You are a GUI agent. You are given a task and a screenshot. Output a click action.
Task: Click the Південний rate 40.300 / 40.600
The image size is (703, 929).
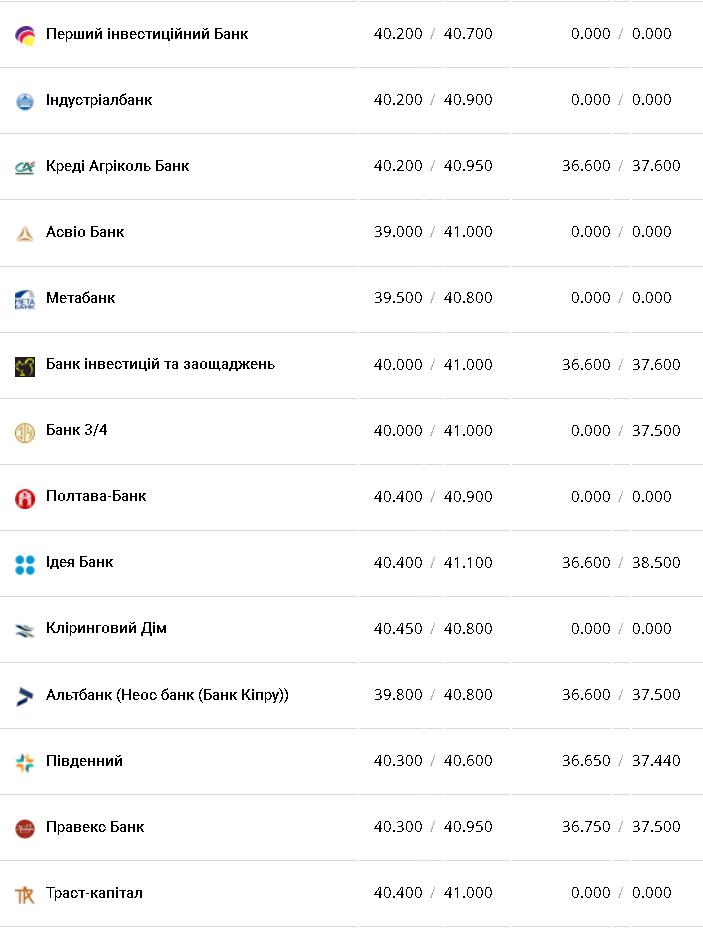tap(433, 761)
